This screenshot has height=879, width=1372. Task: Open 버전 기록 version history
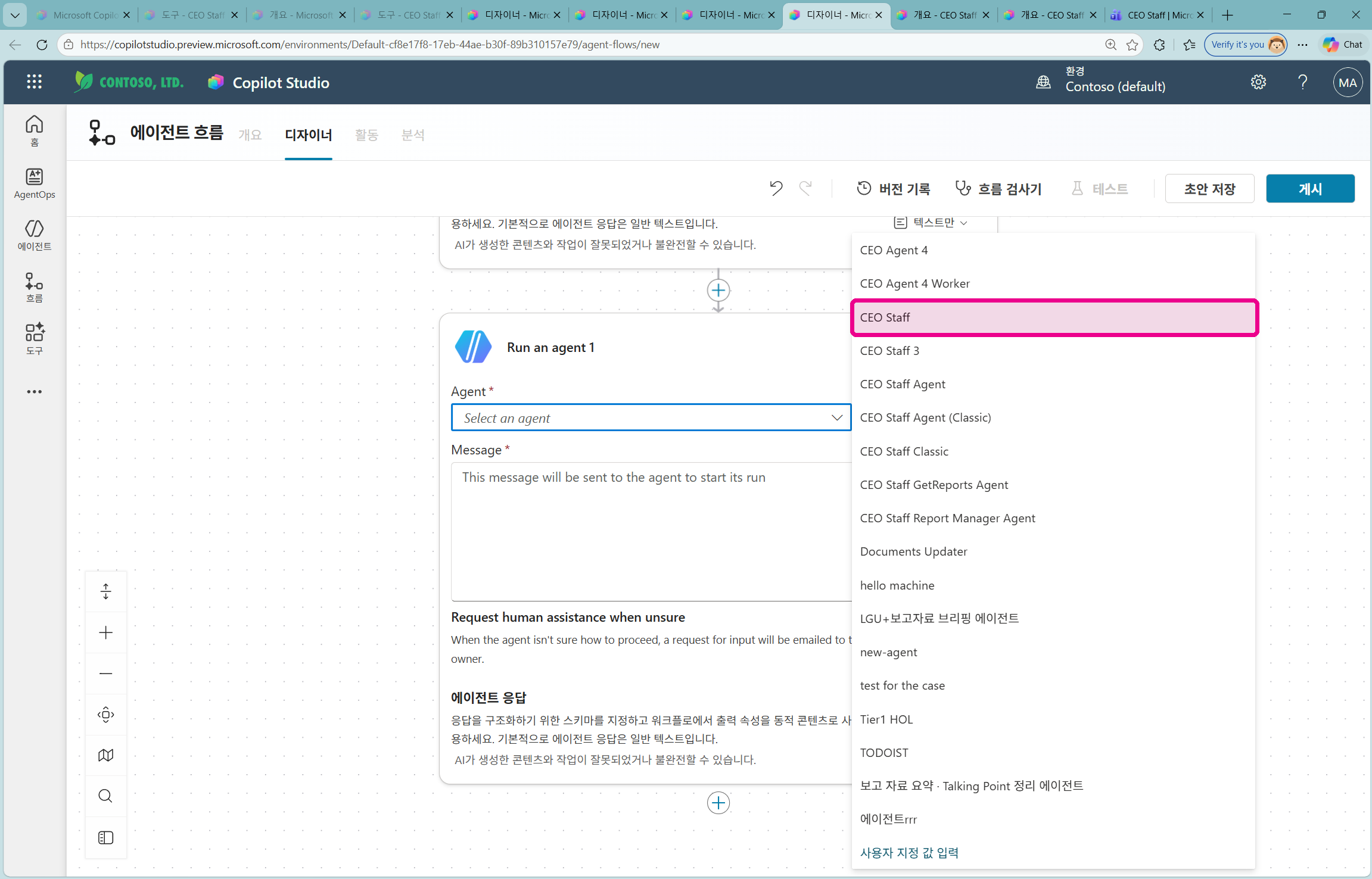(893, 189)
